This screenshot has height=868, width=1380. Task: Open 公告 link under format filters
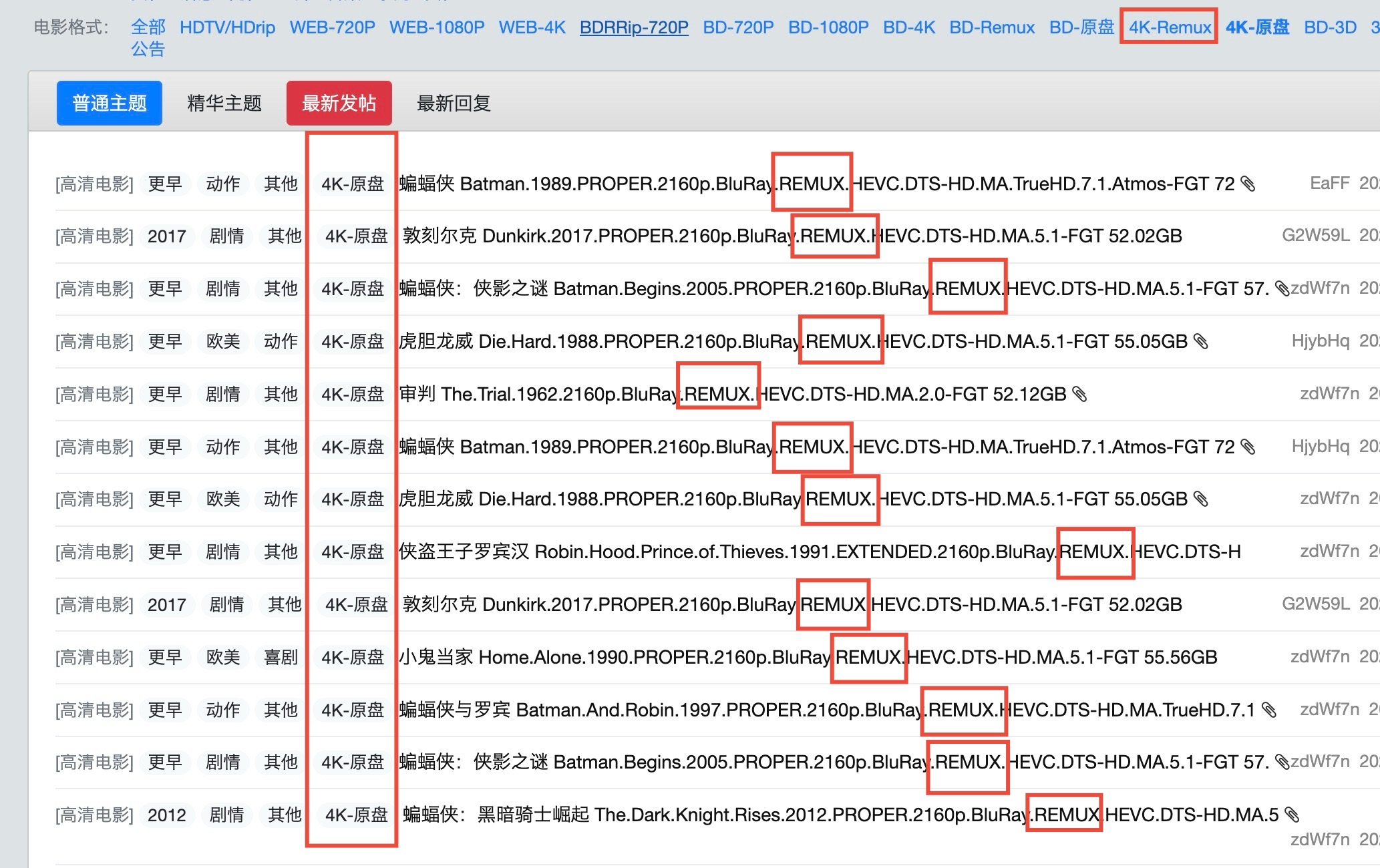(x=148, y=49)
